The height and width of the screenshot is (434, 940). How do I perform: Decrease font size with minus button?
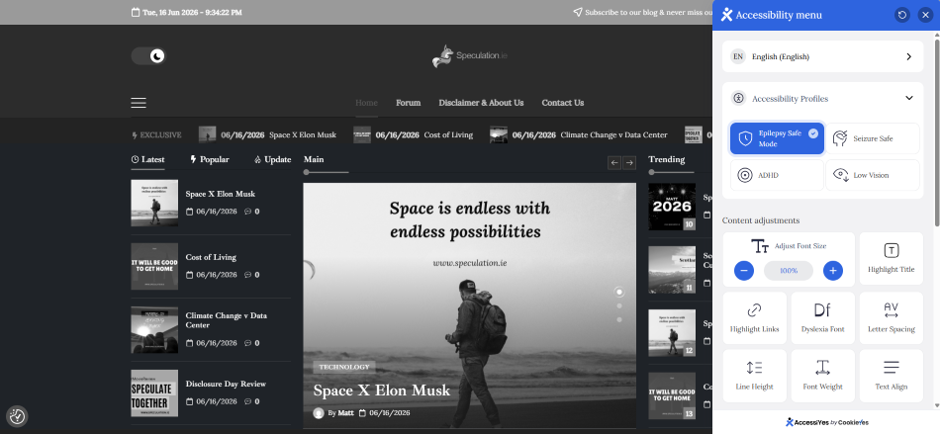(743, 270)
